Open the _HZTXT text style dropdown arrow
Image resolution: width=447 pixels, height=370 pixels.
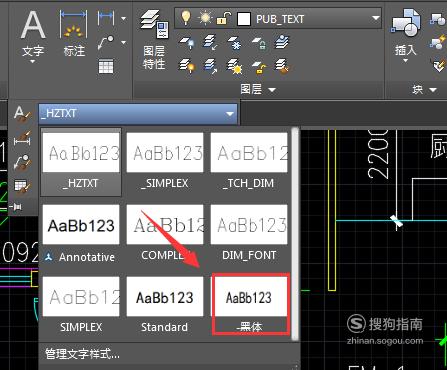click(230, 114)
